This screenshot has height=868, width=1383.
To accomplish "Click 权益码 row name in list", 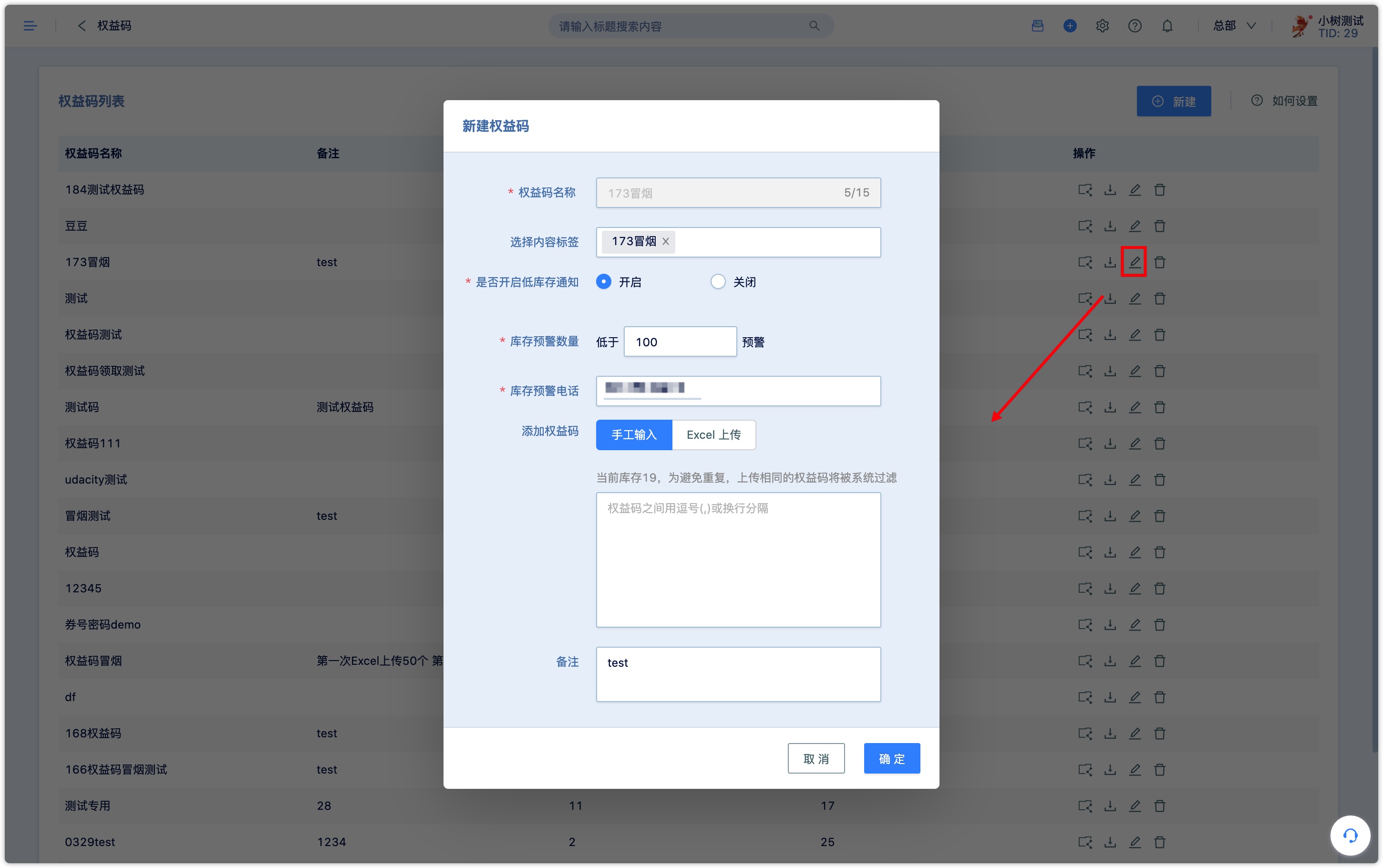I will pos(82,552).
